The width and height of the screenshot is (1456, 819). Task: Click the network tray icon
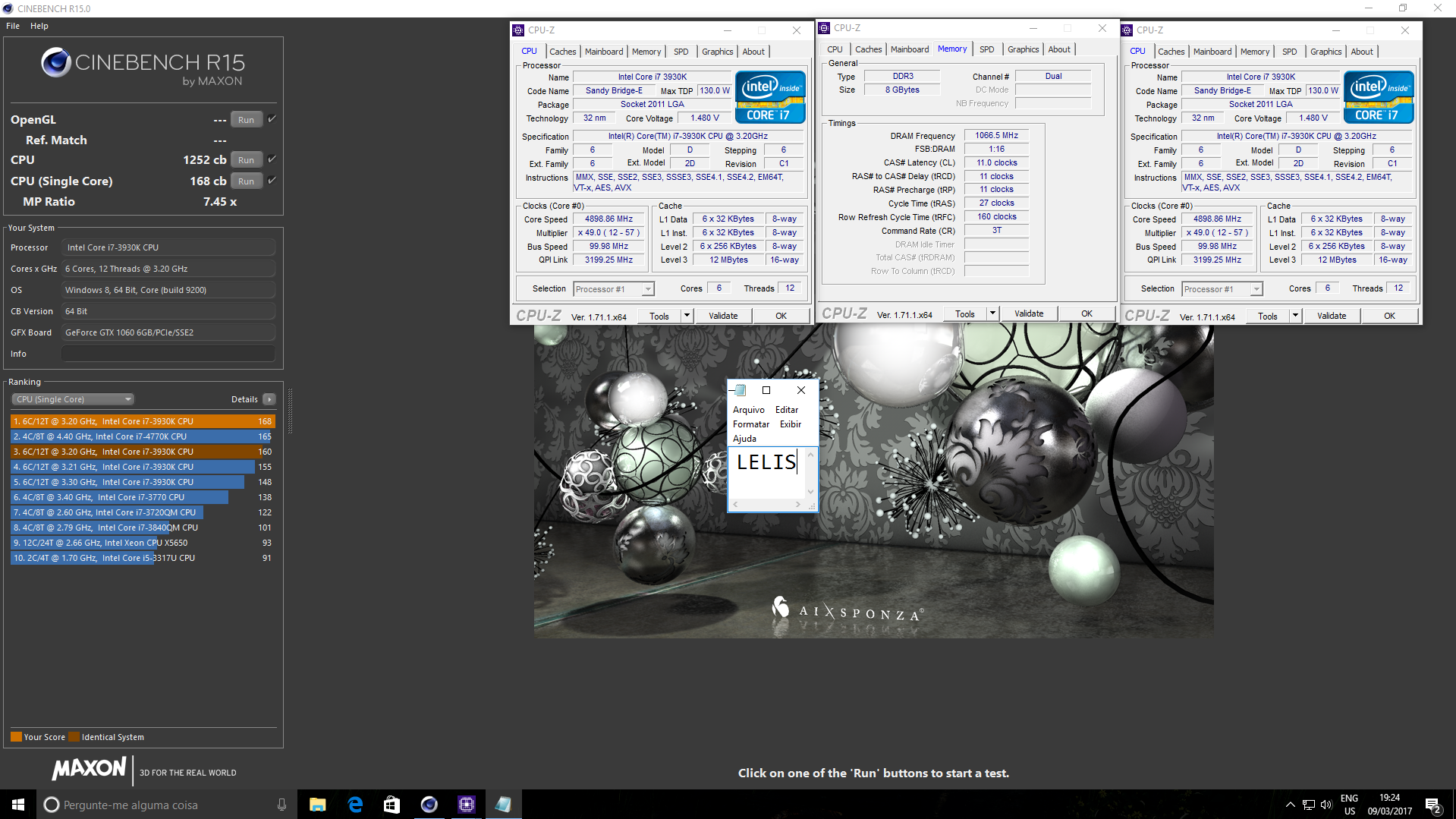pos(1309,805)
